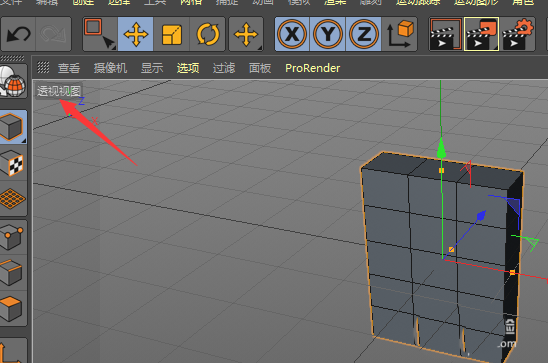Grab the blue Z-axis arrow handle

point(481,216)
